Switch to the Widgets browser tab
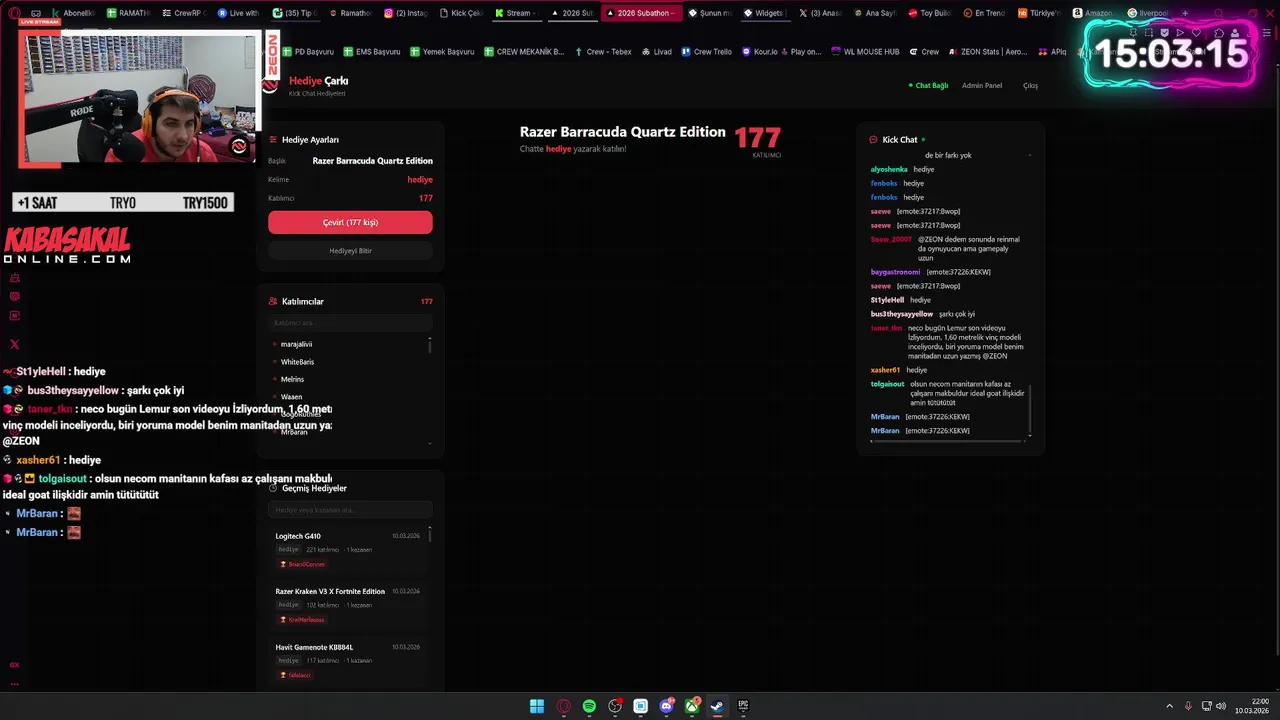1280x720 pixels. [x=764, y=13]
